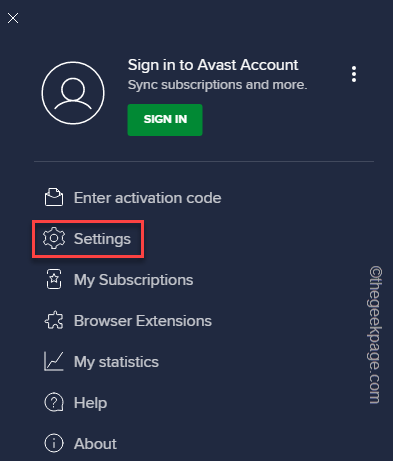Click the My statistics chart icon
Image resolution: width=393 pixels, height=461 pixels.
pyautogui.click(x=53, y=361)
